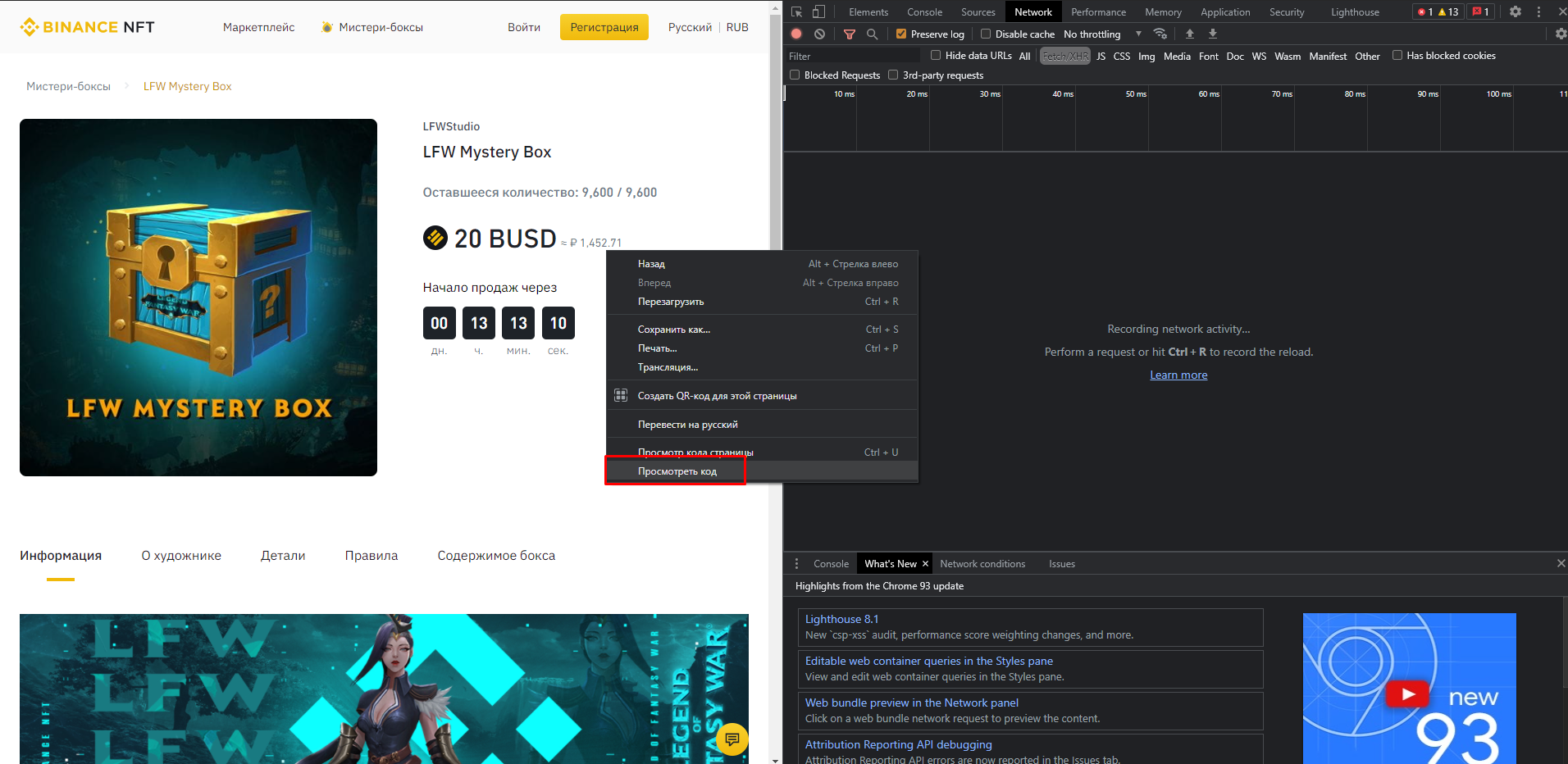The height and width of the screenshot is (764, 1568).
Task: Tick the 3rd-party requests checkbox
Action: tap(893, 75)
